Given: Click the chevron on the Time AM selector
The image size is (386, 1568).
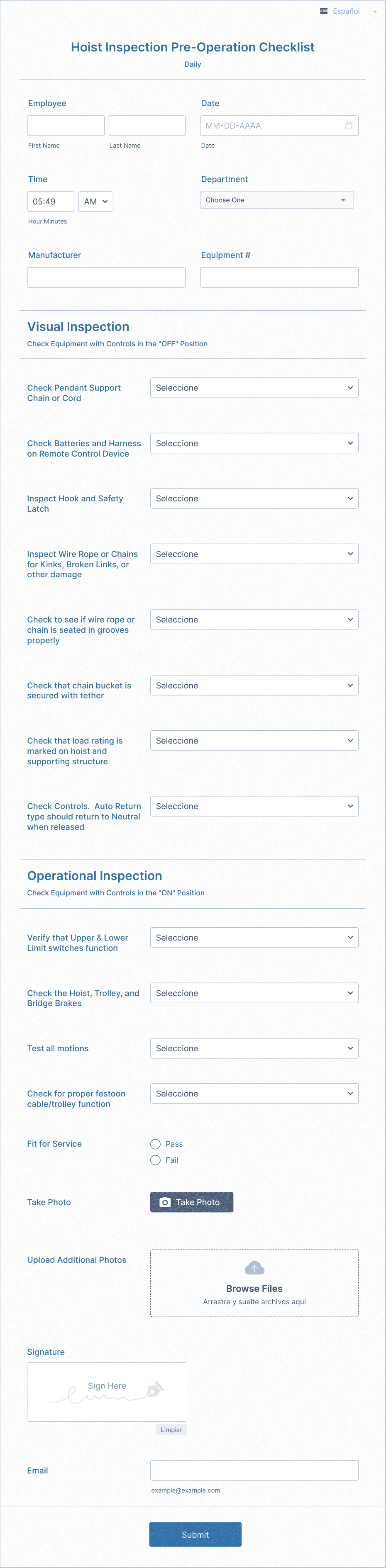Looking at the screenshot, I should 105,201.
